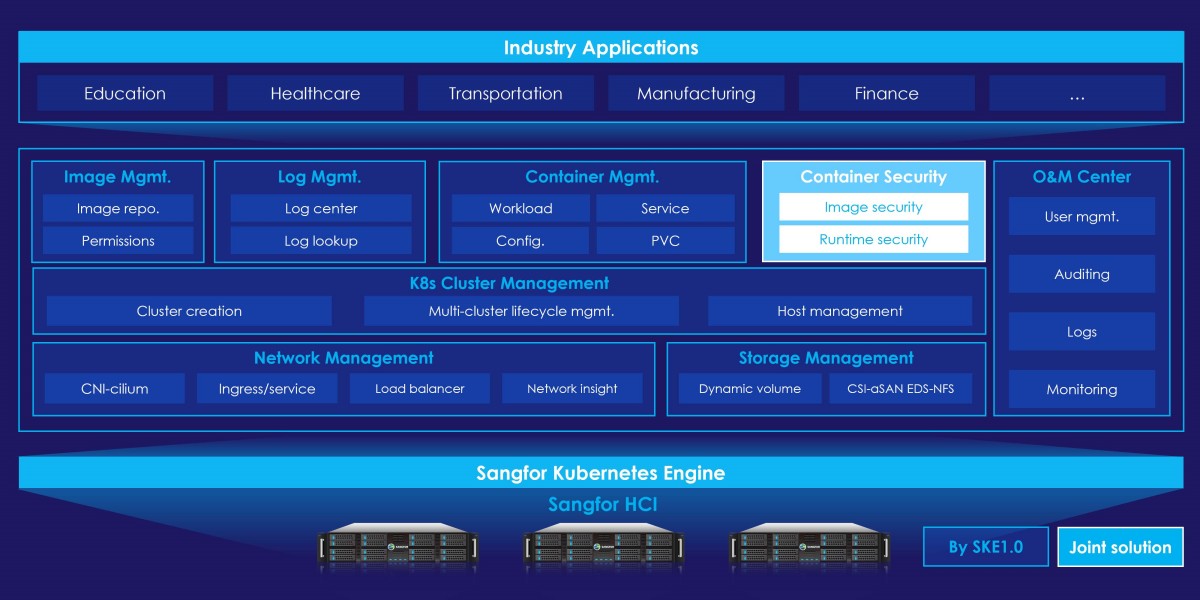Click the ellipsis box after Finance
The image size is (1200, 600).
tap(1077, 93)
